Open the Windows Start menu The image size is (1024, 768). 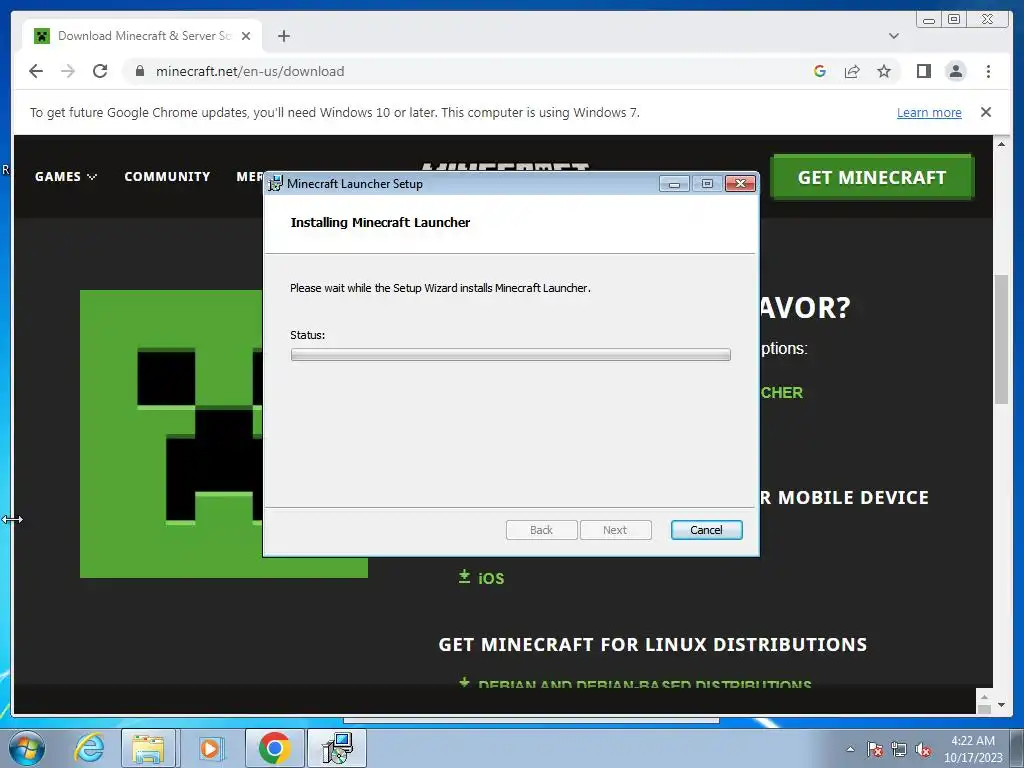click(27, 748)
